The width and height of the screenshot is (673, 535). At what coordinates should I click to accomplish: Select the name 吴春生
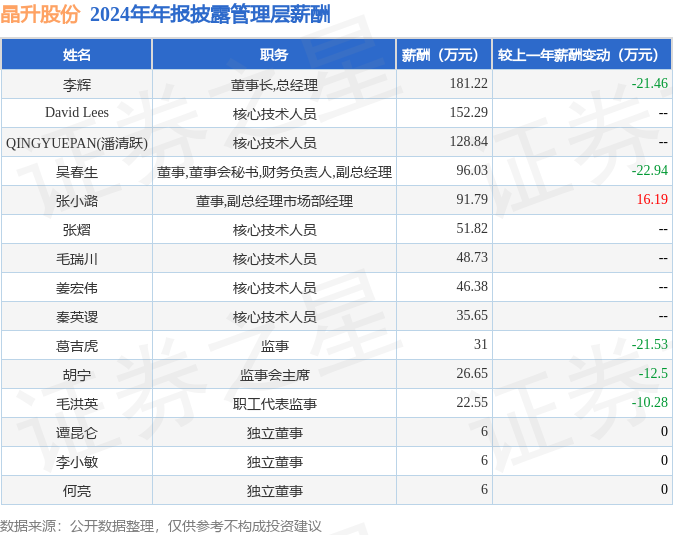[77, 172]
